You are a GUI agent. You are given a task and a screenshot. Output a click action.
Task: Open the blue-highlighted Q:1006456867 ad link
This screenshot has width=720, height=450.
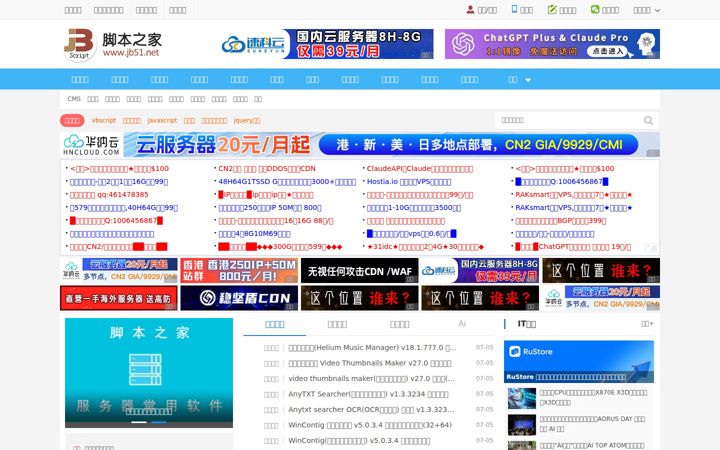(562, 182)
